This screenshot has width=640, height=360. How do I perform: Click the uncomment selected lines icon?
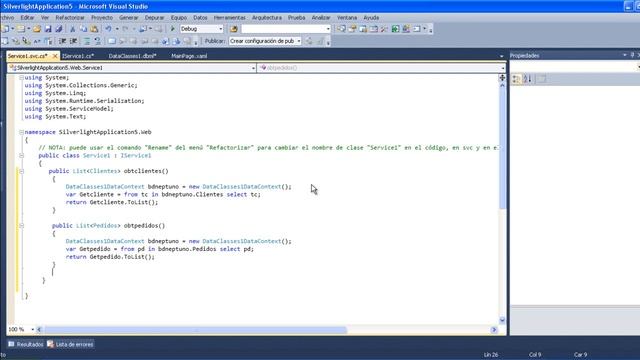97,41
